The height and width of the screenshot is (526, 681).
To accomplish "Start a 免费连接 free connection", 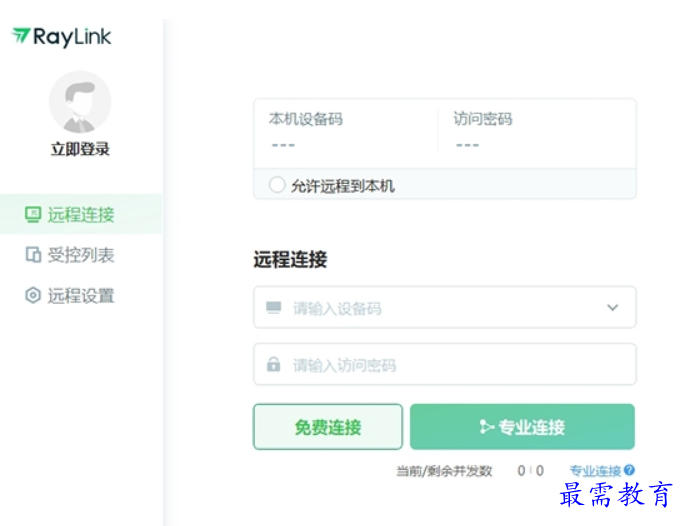I will coord(328,427).
